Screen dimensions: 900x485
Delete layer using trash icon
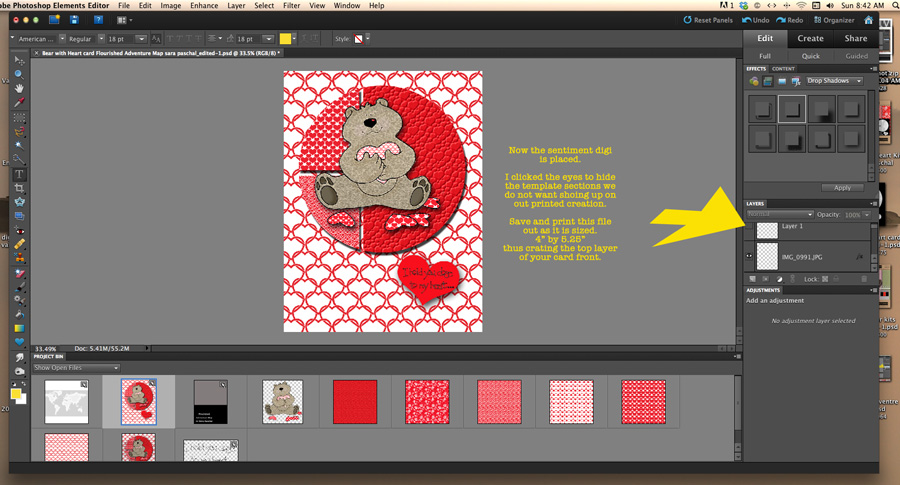[x=864, y=279]
